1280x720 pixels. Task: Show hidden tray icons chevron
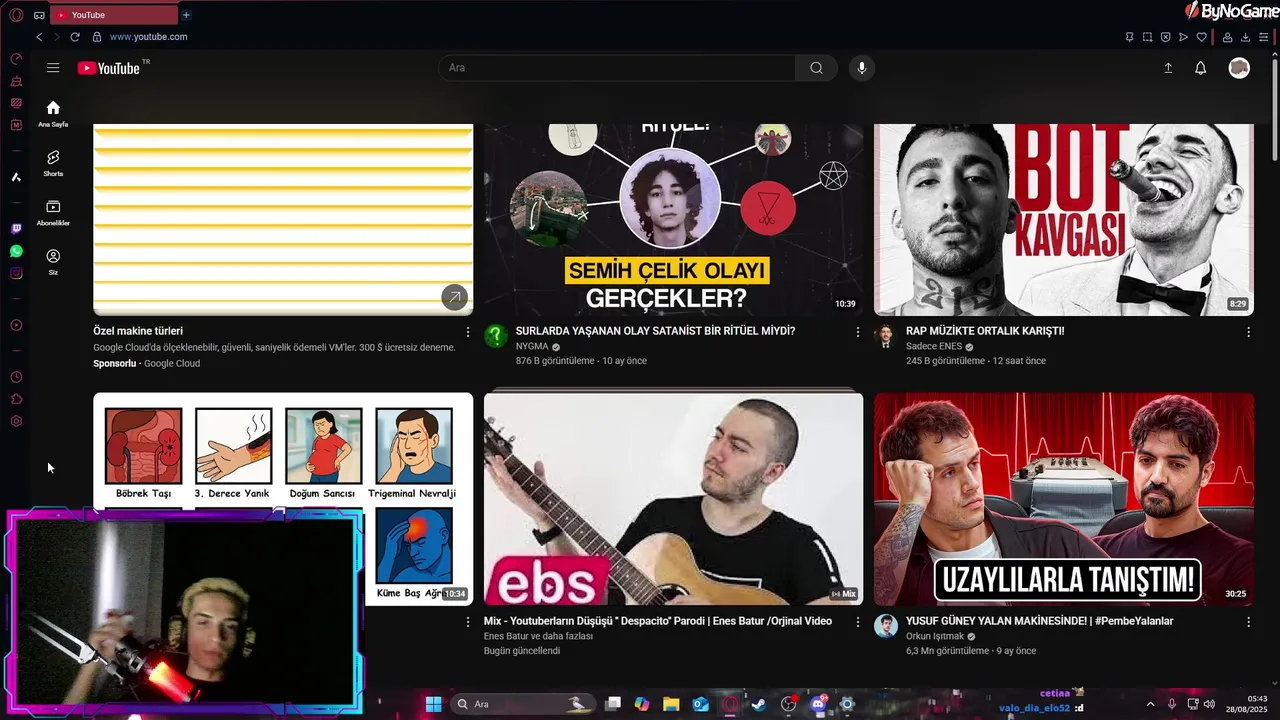coord(1150,704)
